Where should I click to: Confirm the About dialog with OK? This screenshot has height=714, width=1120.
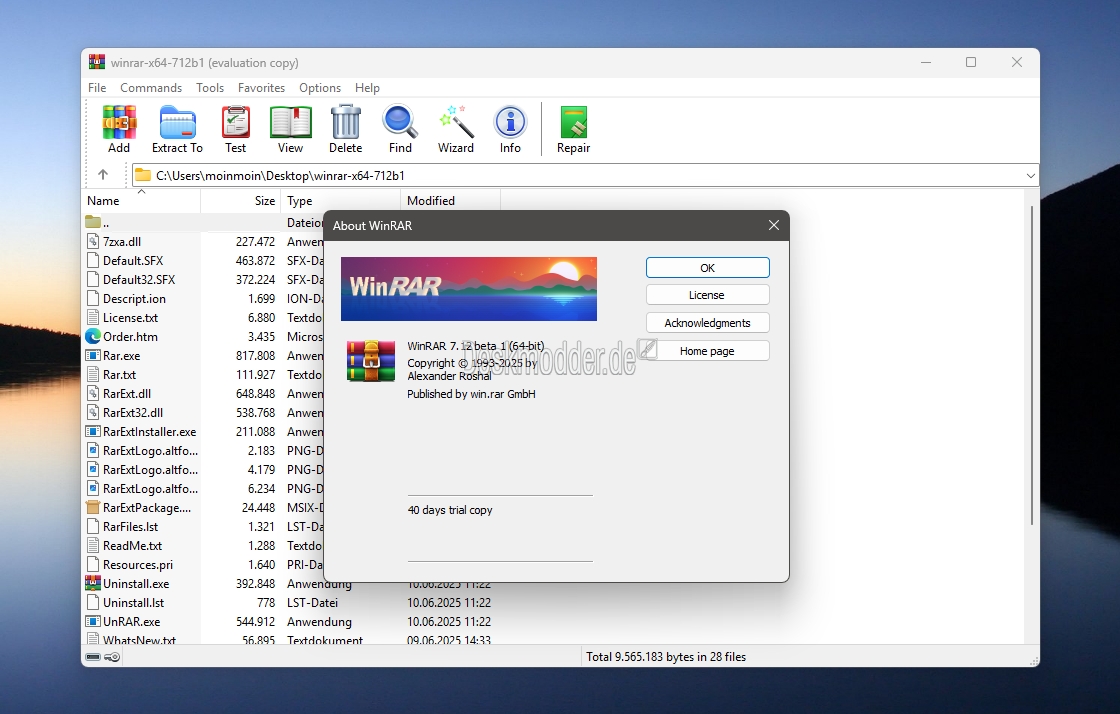pos(708,268)
